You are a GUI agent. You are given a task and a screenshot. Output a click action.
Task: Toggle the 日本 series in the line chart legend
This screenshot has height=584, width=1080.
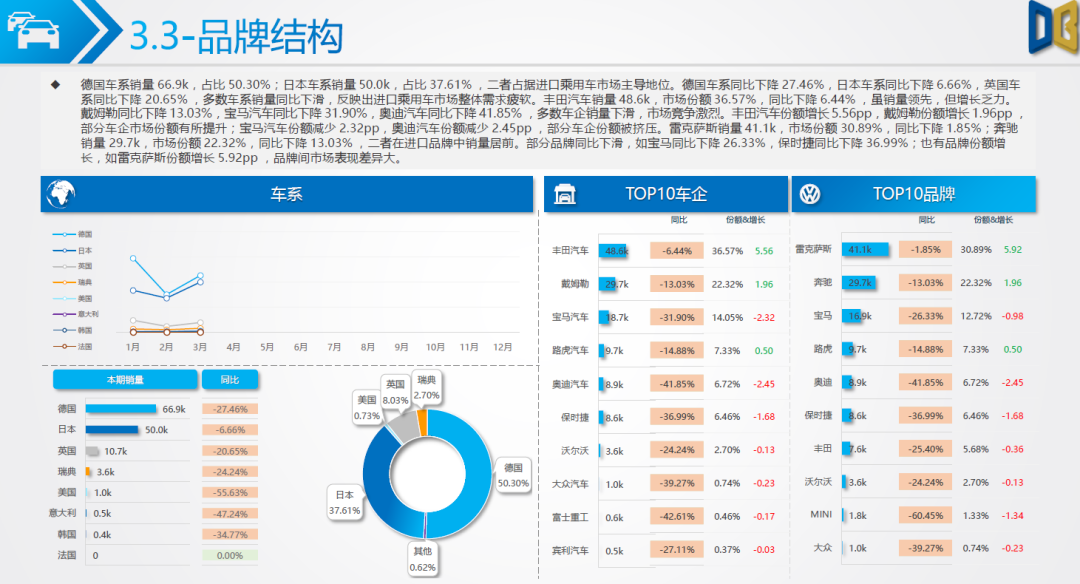pos(72,251)
